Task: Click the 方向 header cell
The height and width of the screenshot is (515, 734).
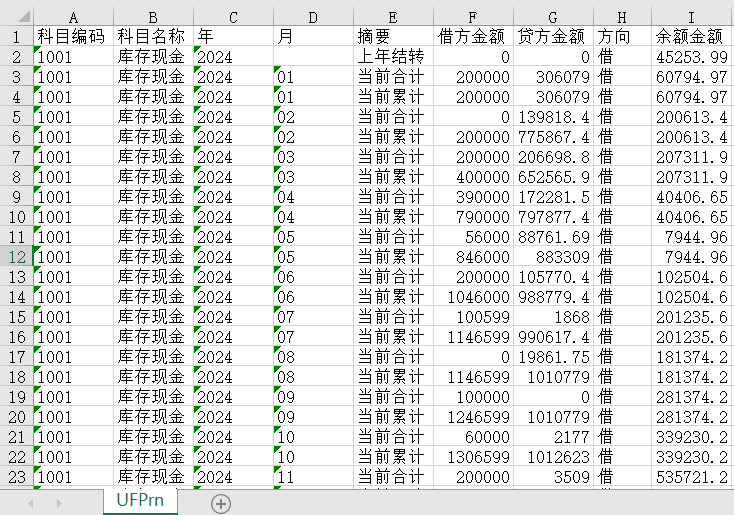Action: click(x=623, y=36)
